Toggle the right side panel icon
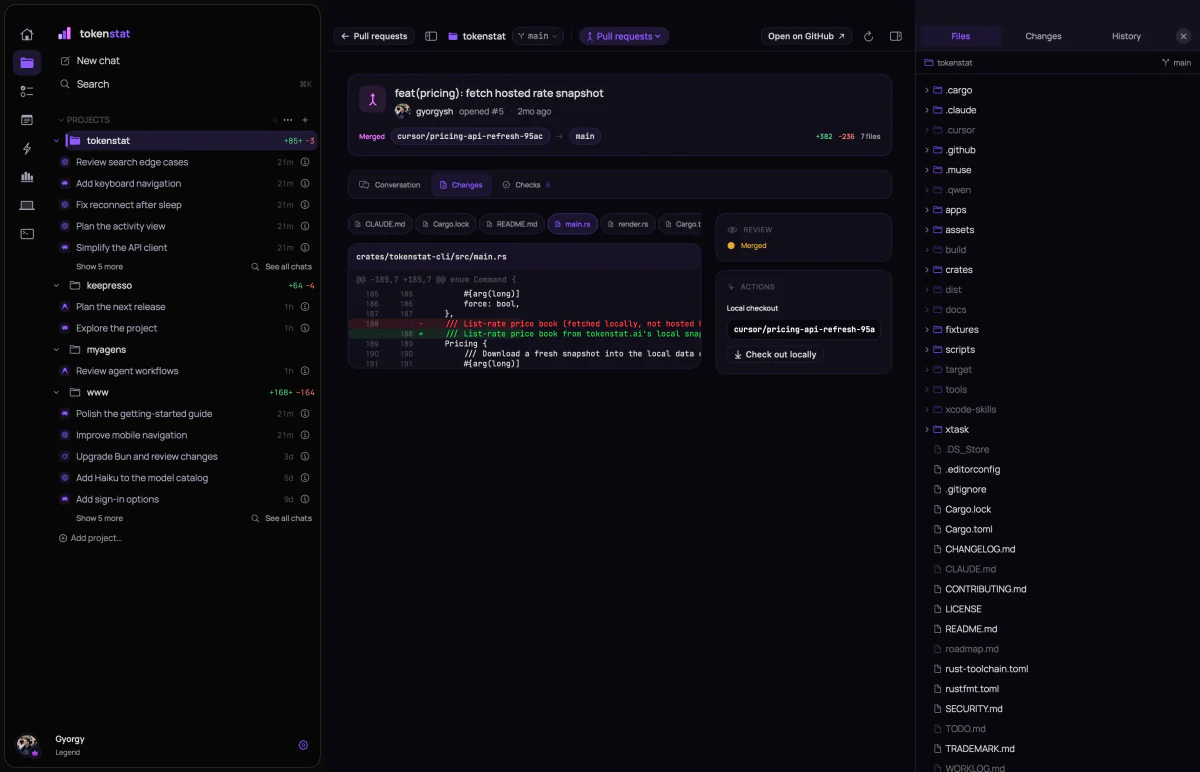 pos(896,36)
